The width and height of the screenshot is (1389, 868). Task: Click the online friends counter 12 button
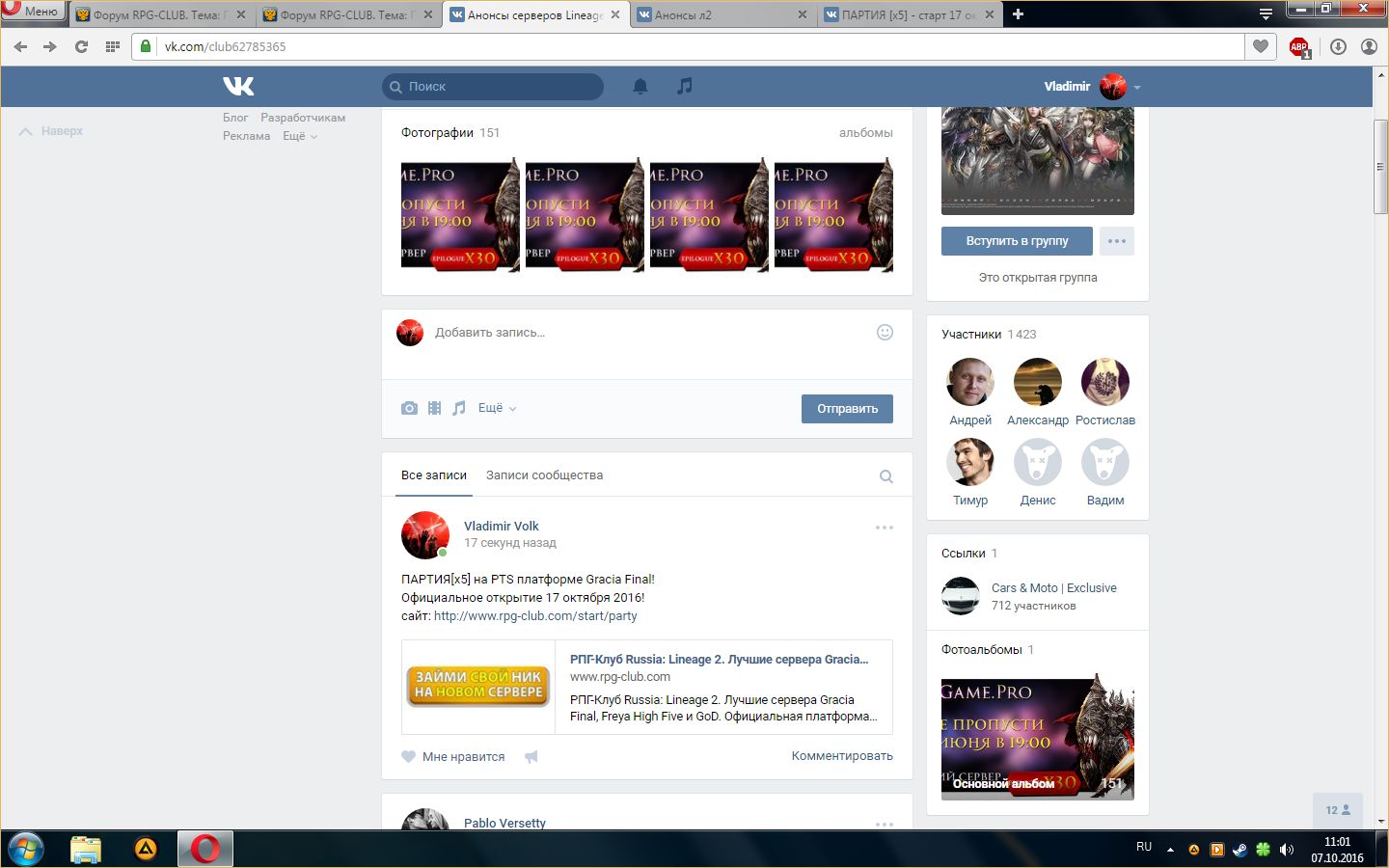1338,810
